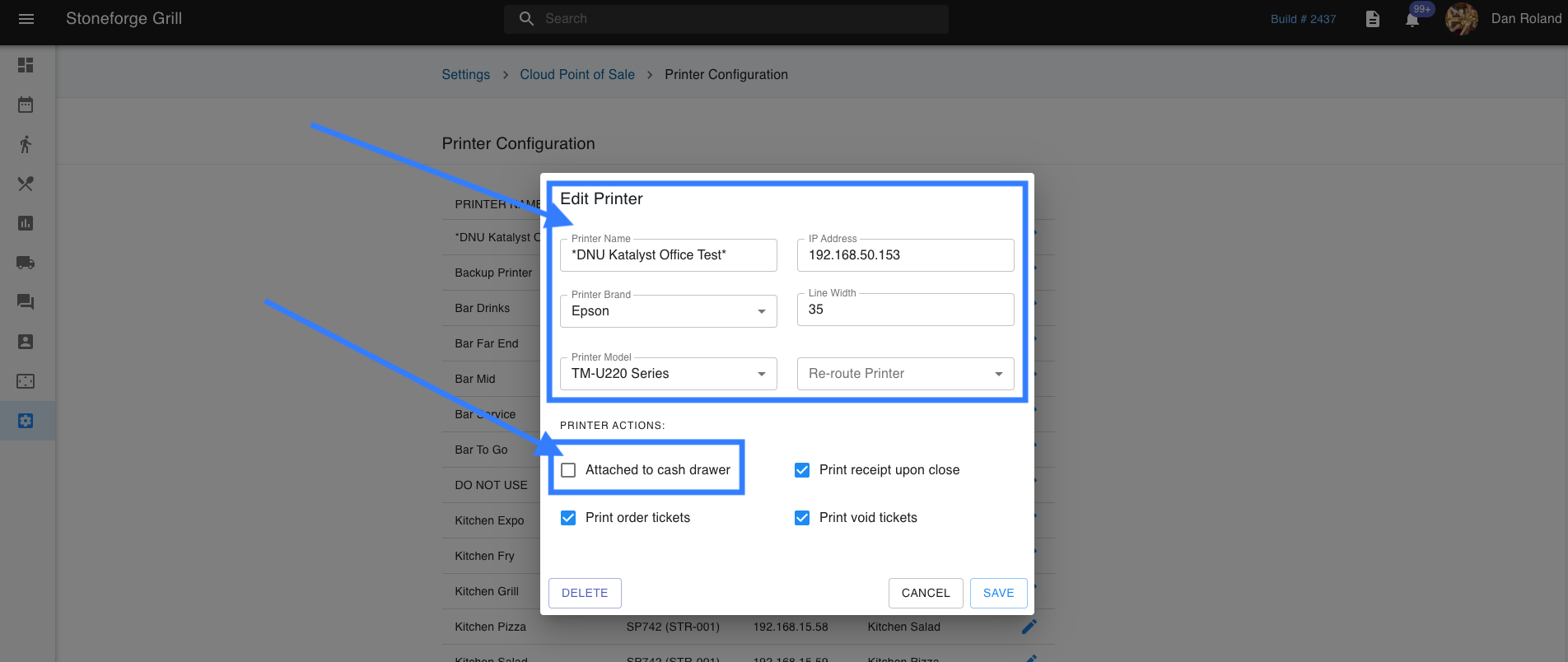
Task: Uncheck Print receipt upon close
Action: 802,470
